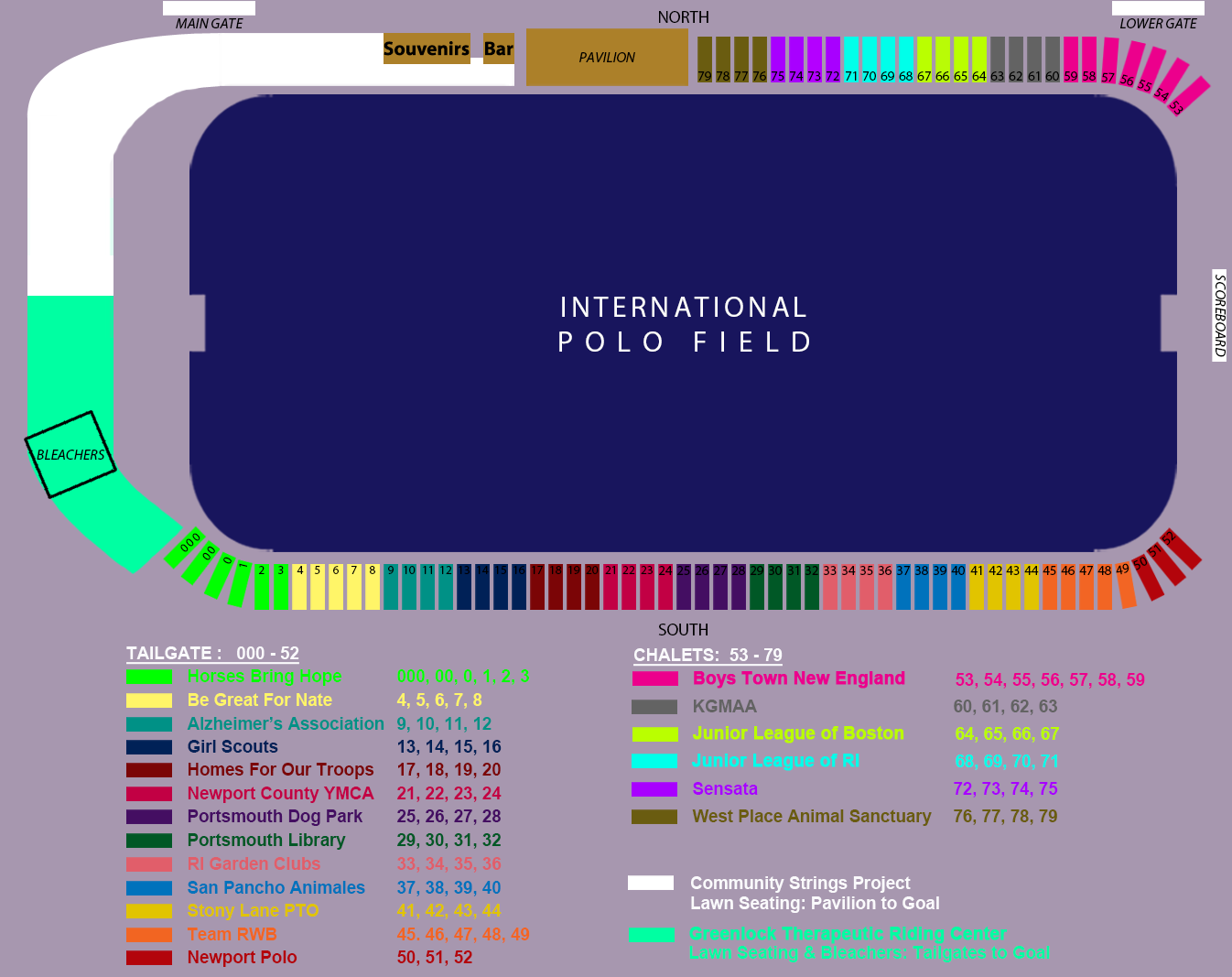The width and height of the screenshot is (1232, 977).
Task: Click the 'TAILGATE : 000 - 52' heading
Action: click(x=212, y=654)
